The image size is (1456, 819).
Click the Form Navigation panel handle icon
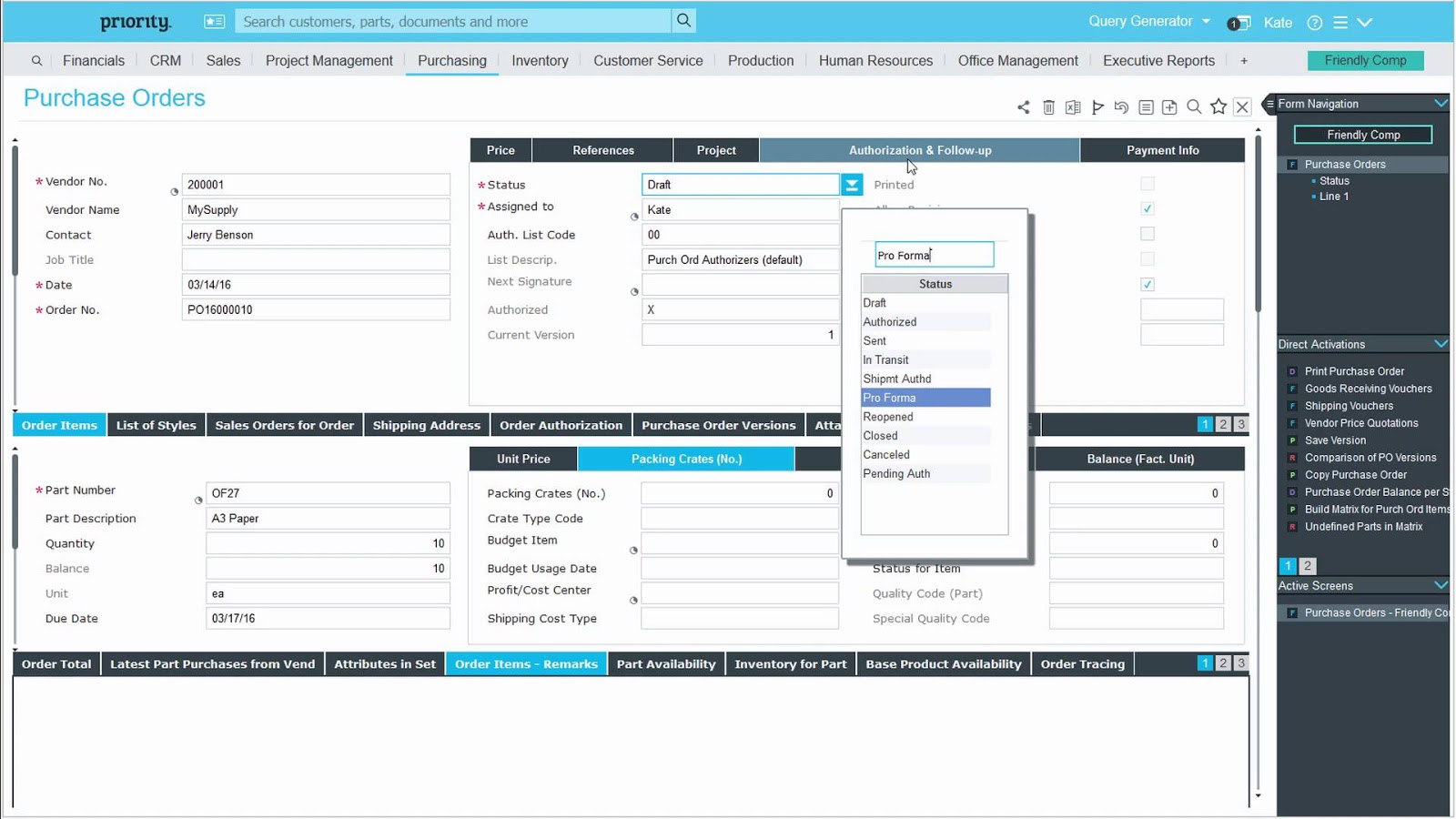click(1269, 104)
